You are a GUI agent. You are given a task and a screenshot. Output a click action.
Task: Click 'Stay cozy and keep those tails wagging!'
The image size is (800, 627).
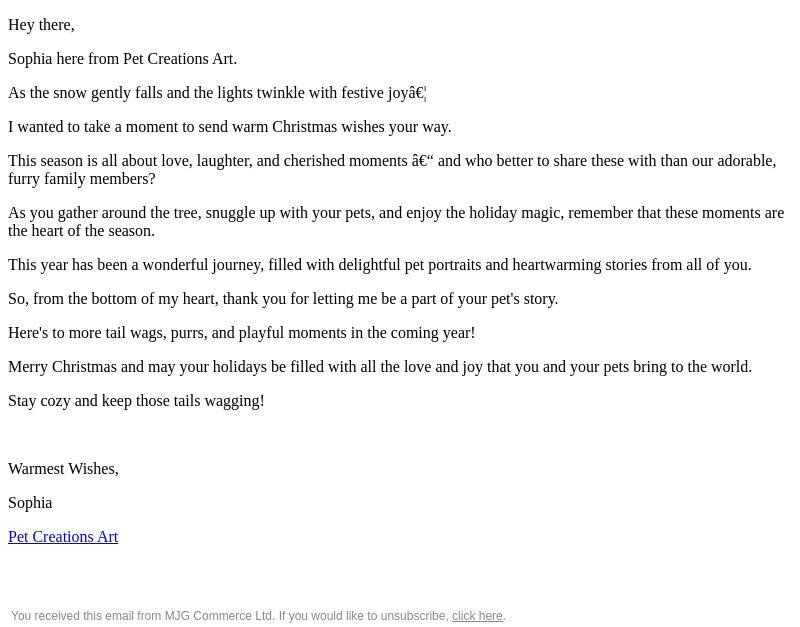[x=136, y=401]
